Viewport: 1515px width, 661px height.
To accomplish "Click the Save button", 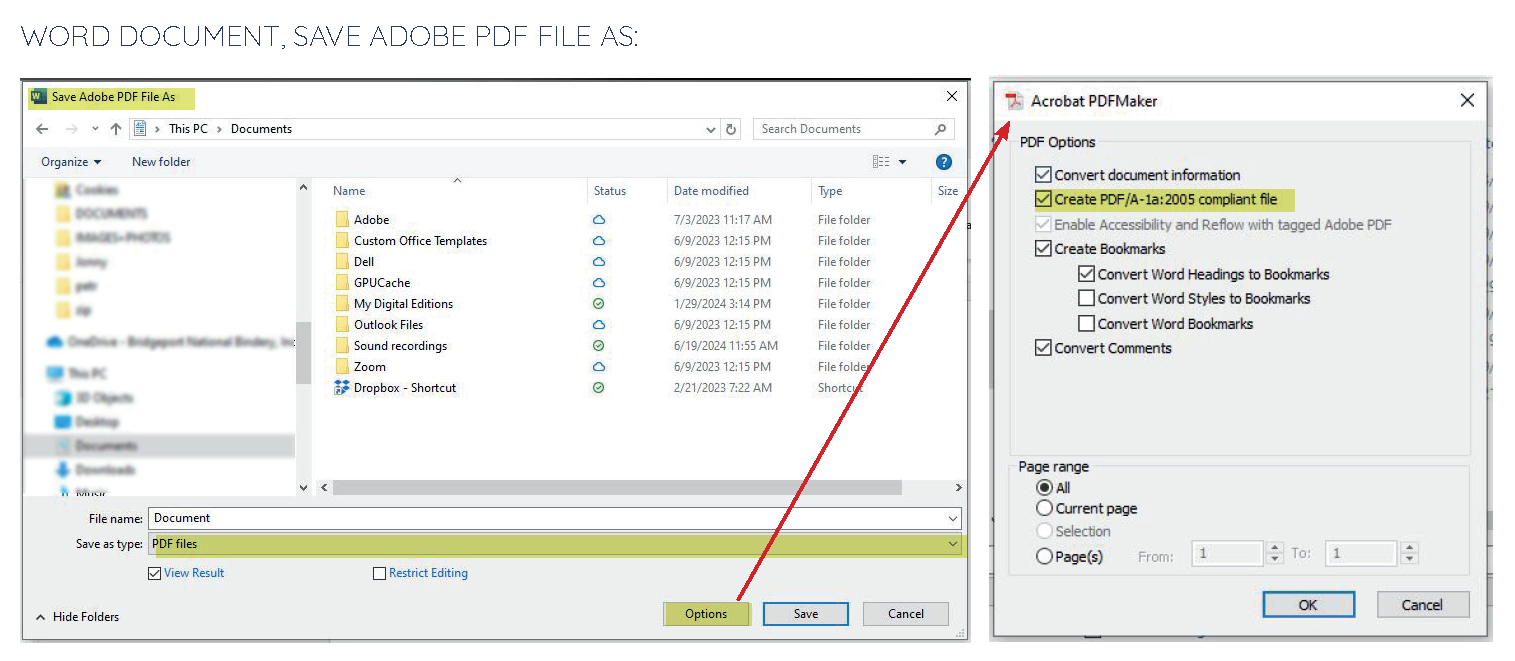I will click(x=806, y=614).
